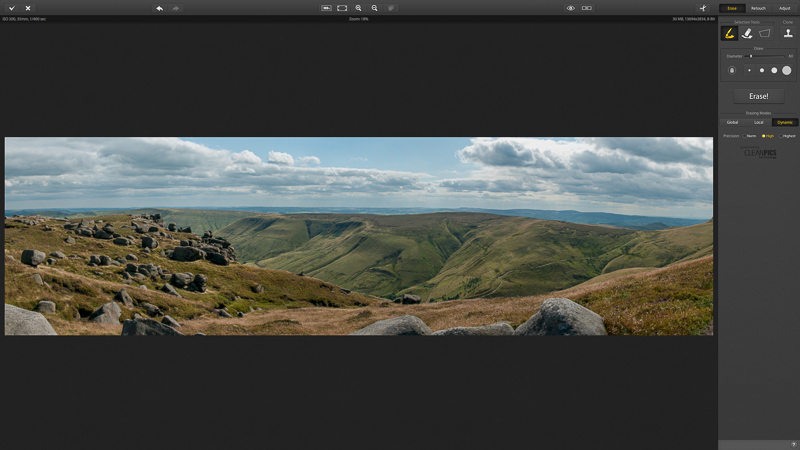800x450 pixels.
Task: Toggle side-by-side compare view
Action: (x=587, y=8)
